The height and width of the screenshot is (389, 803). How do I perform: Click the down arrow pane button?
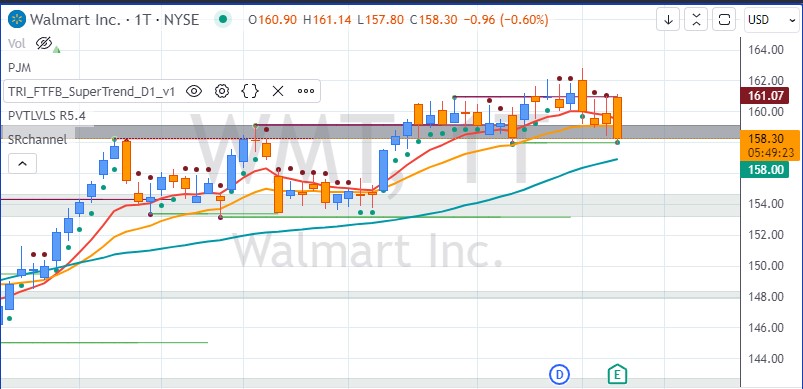click(668, 20)
